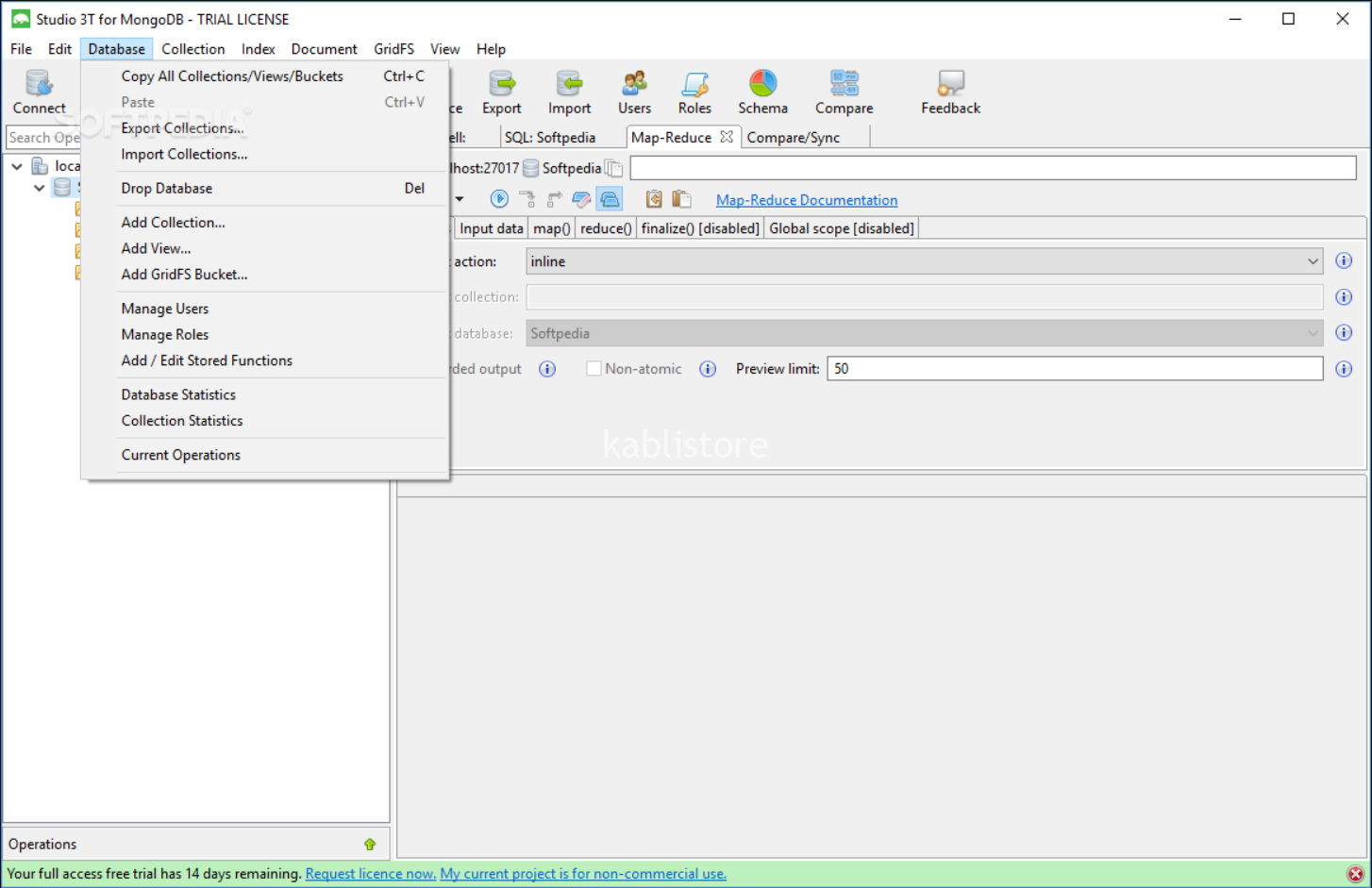
Task: Choose Add / Edit Stored Functions entry
Action: pos(265,360)
